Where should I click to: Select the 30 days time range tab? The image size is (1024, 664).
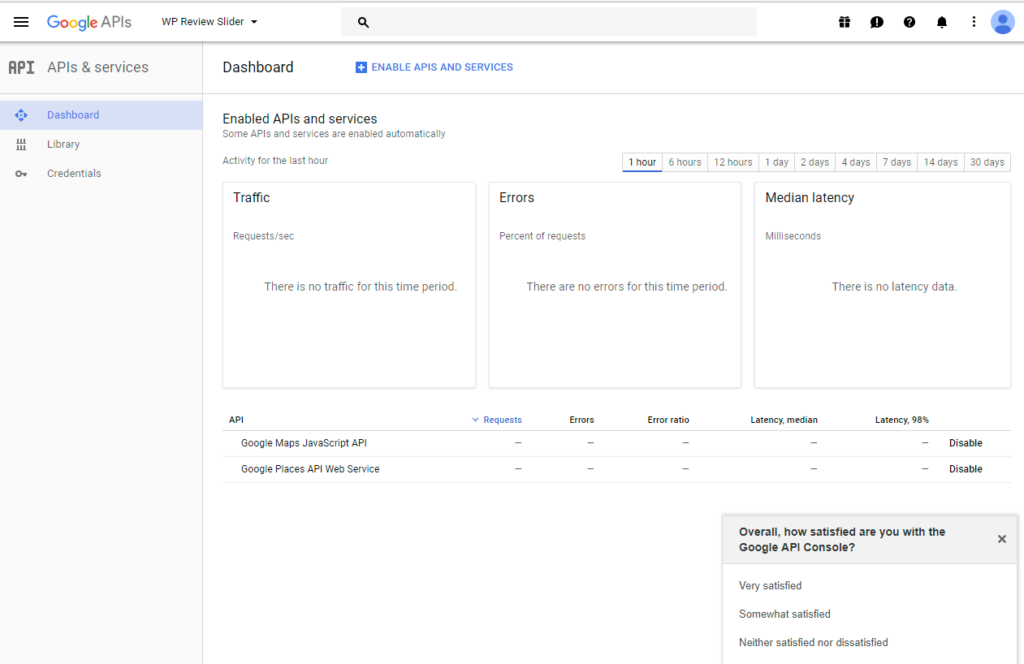pos(987,162)
